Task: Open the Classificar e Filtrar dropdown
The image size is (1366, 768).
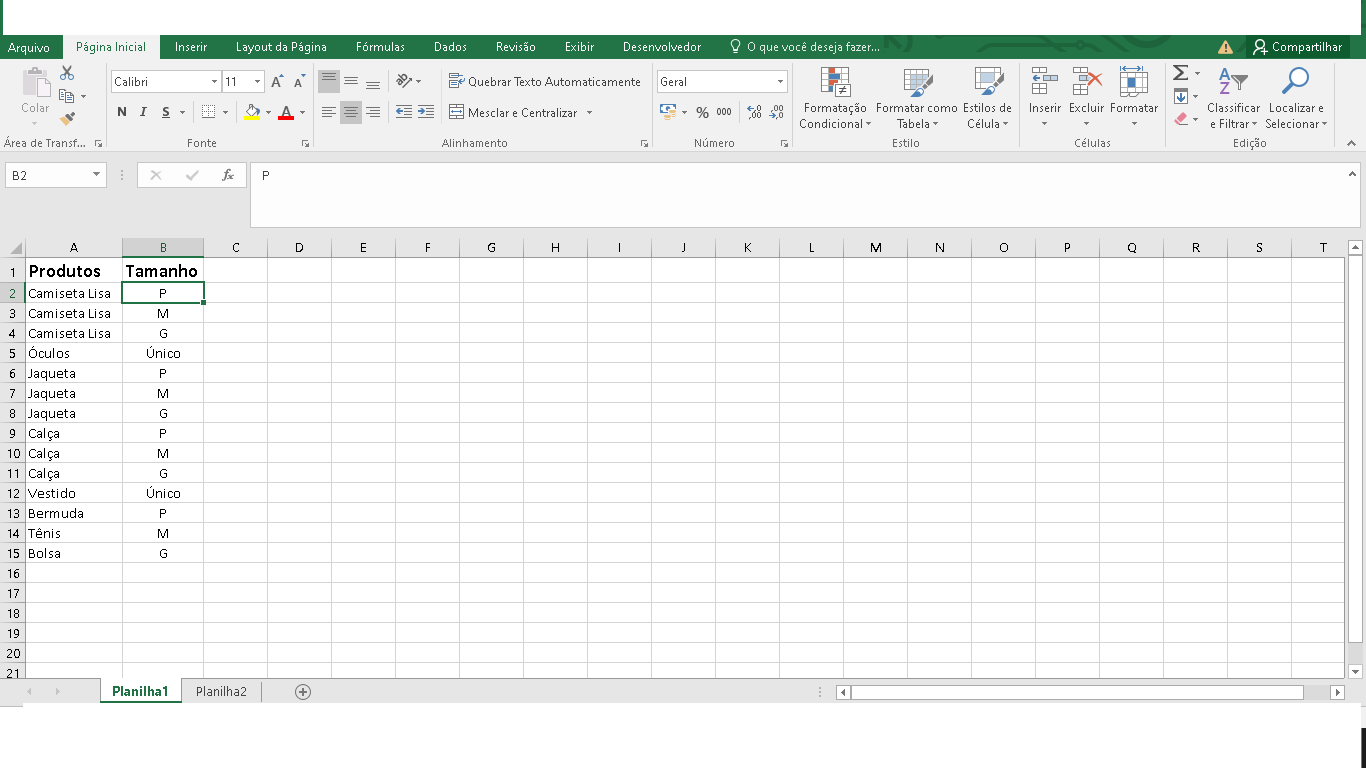Action: point(1233,99)
